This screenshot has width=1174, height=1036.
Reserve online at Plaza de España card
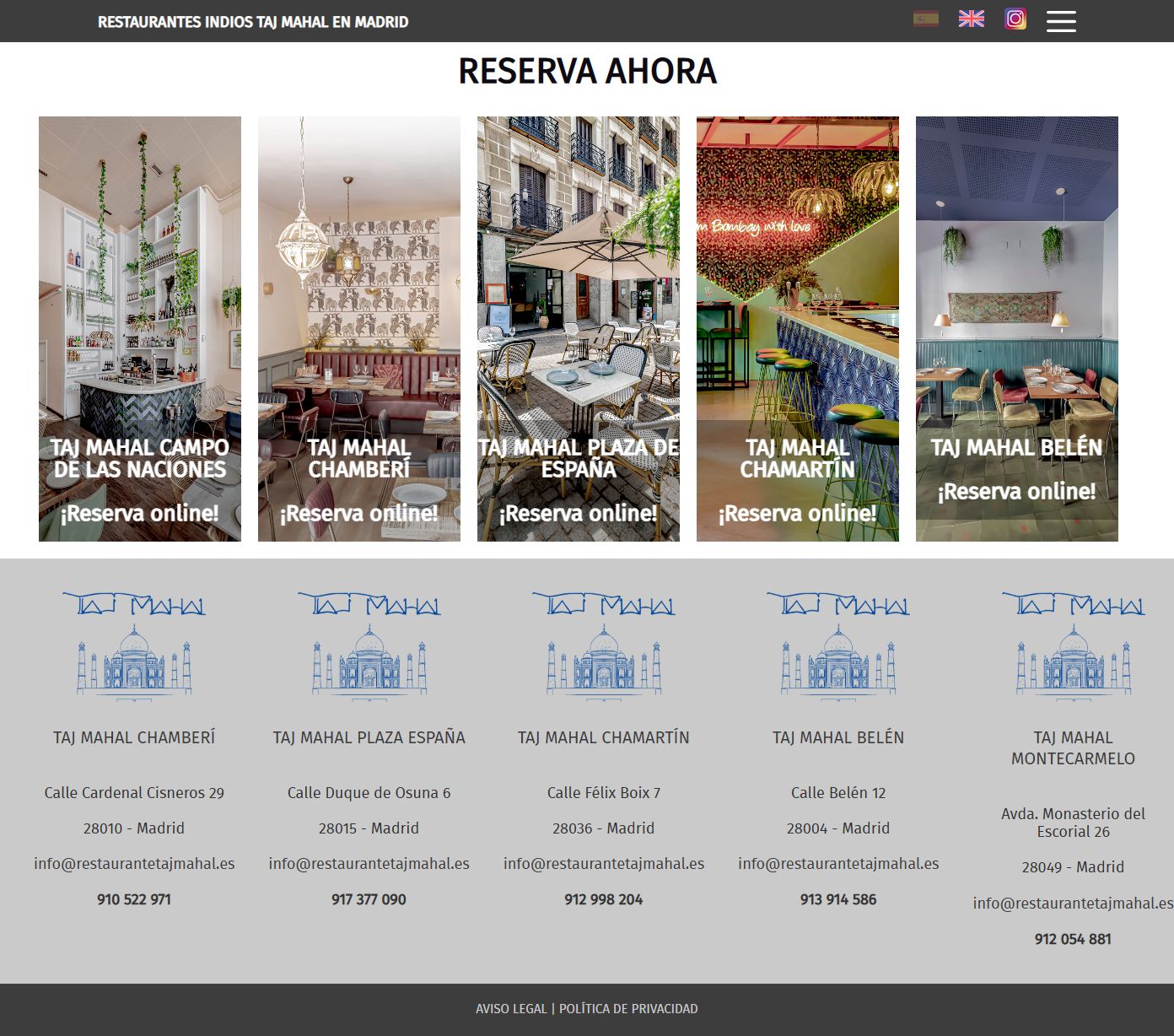pyautogui.click(x=579, y=513)
